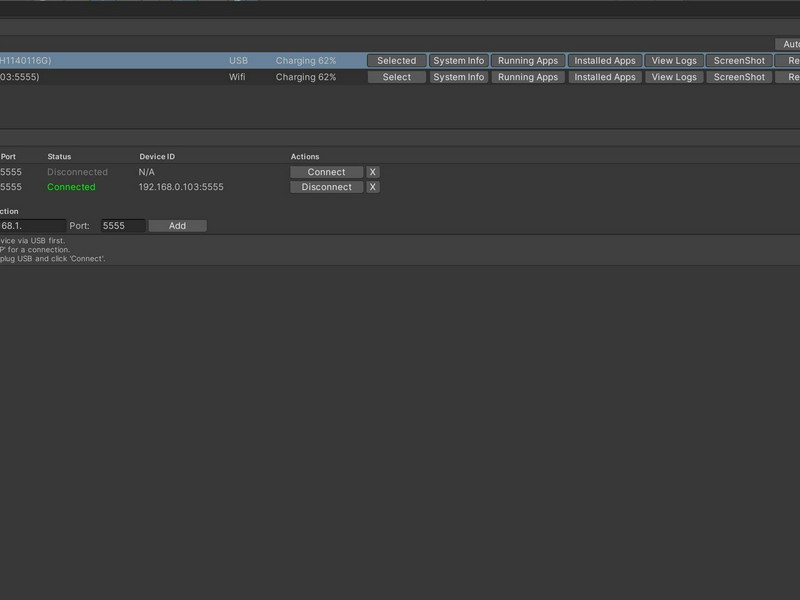
Task: Focus the Port input field showing 5555
Action: pyautogui.click(x=123, y=226)
